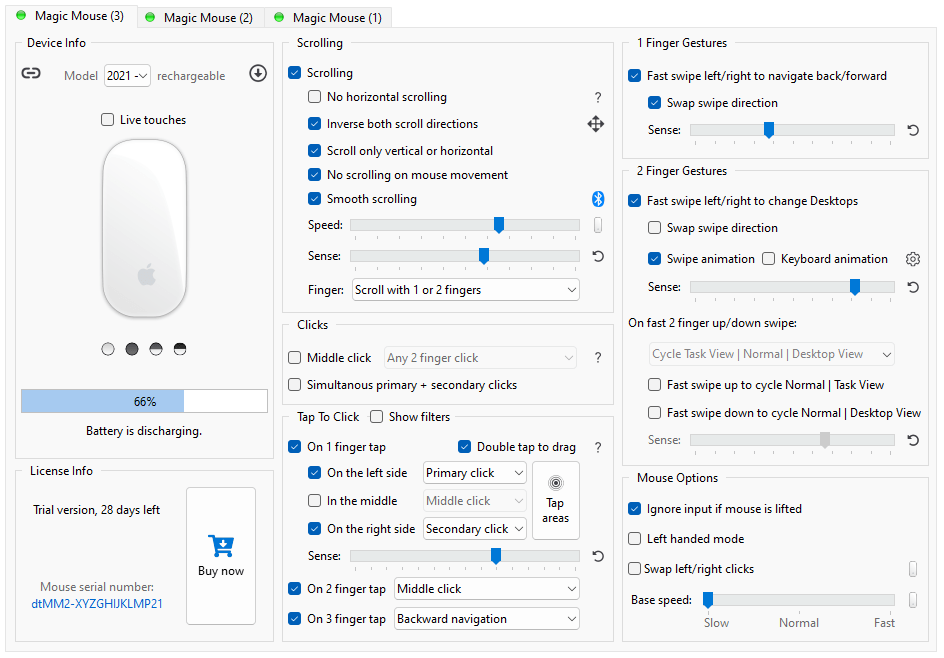Enable Live touches
This screenshot has height=658, width=944.
point(107,119)
